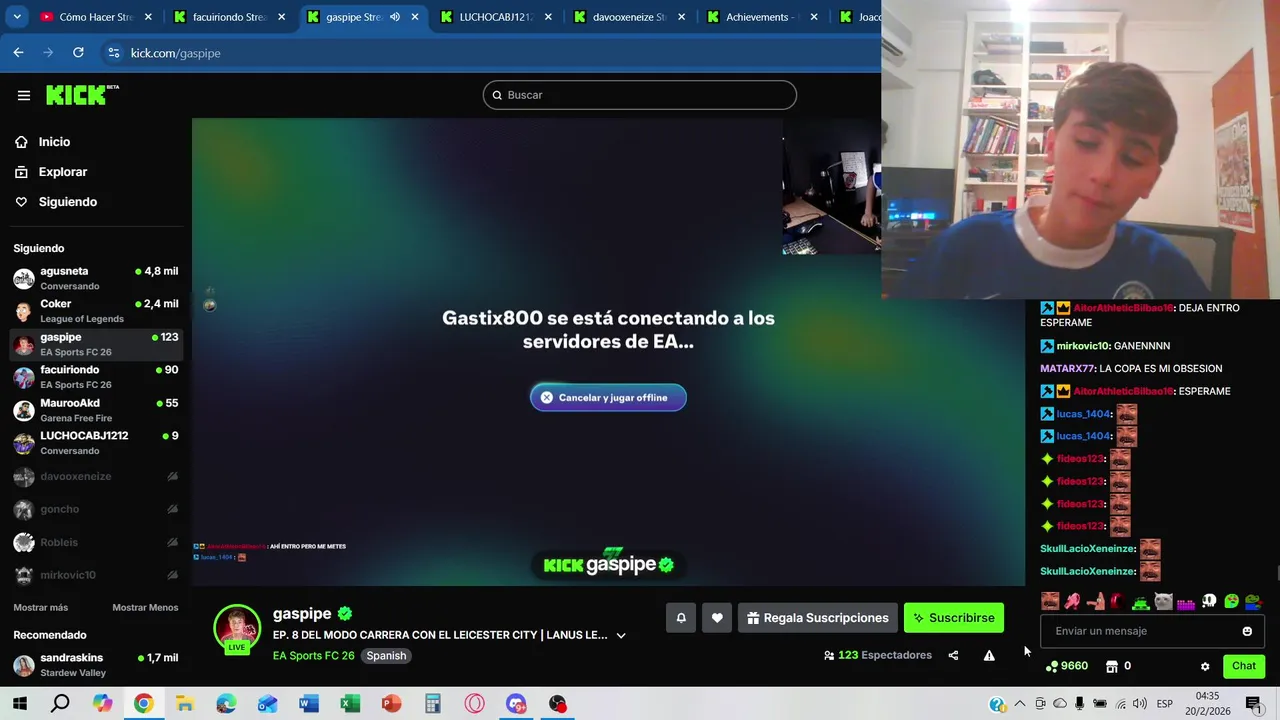1280x720 pixels.
Task: Mute the gaspipe tab audio icon
Action: pyautogui.click(x=395, y=17)
